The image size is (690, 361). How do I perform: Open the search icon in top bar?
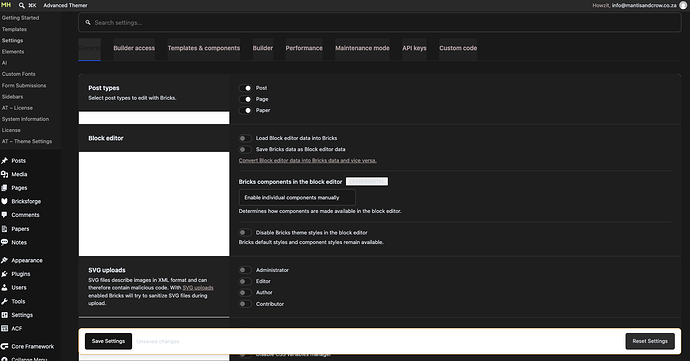pos(22,5)
